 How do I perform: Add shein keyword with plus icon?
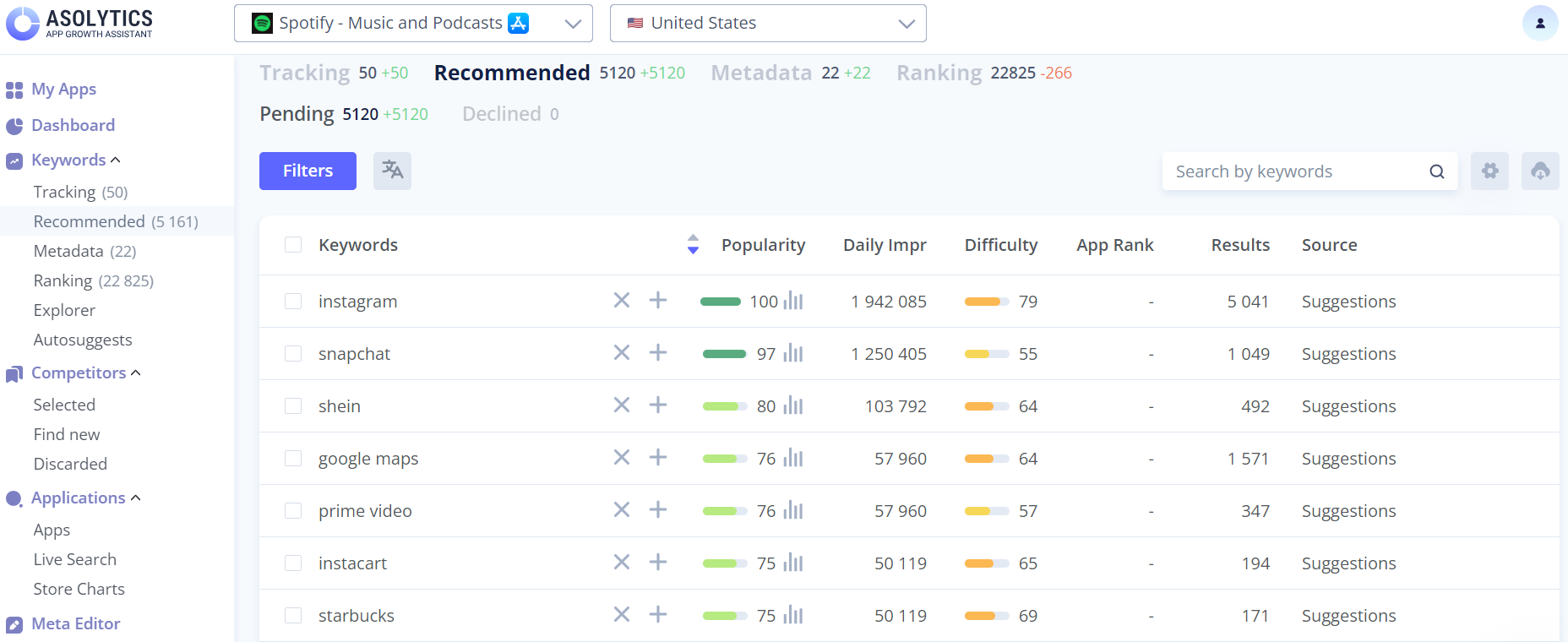point(658,405)
